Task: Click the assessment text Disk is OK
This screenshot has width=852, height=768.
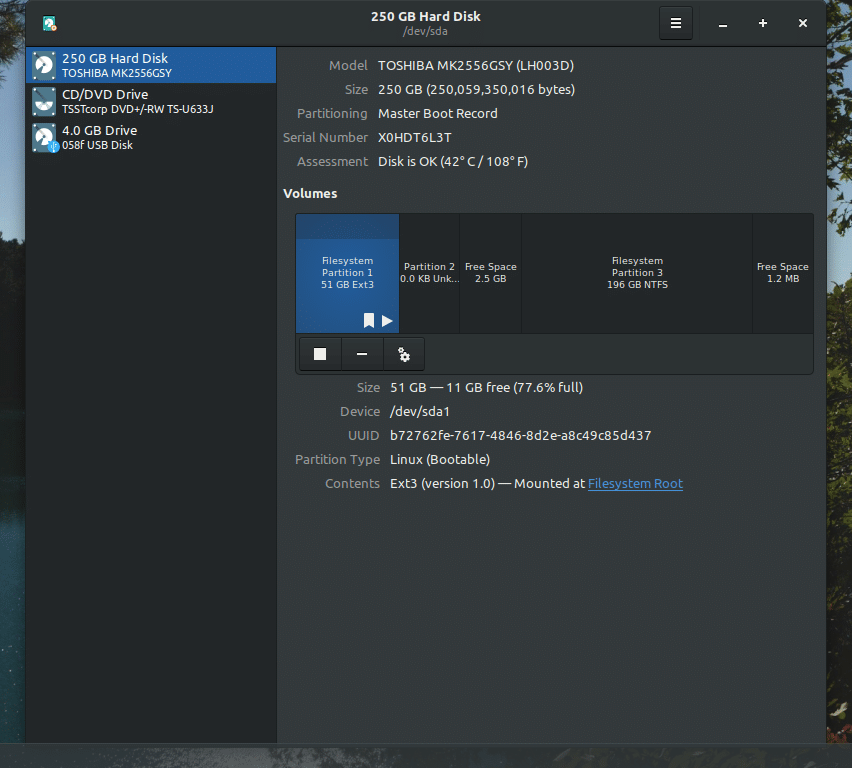Action: 453,161
